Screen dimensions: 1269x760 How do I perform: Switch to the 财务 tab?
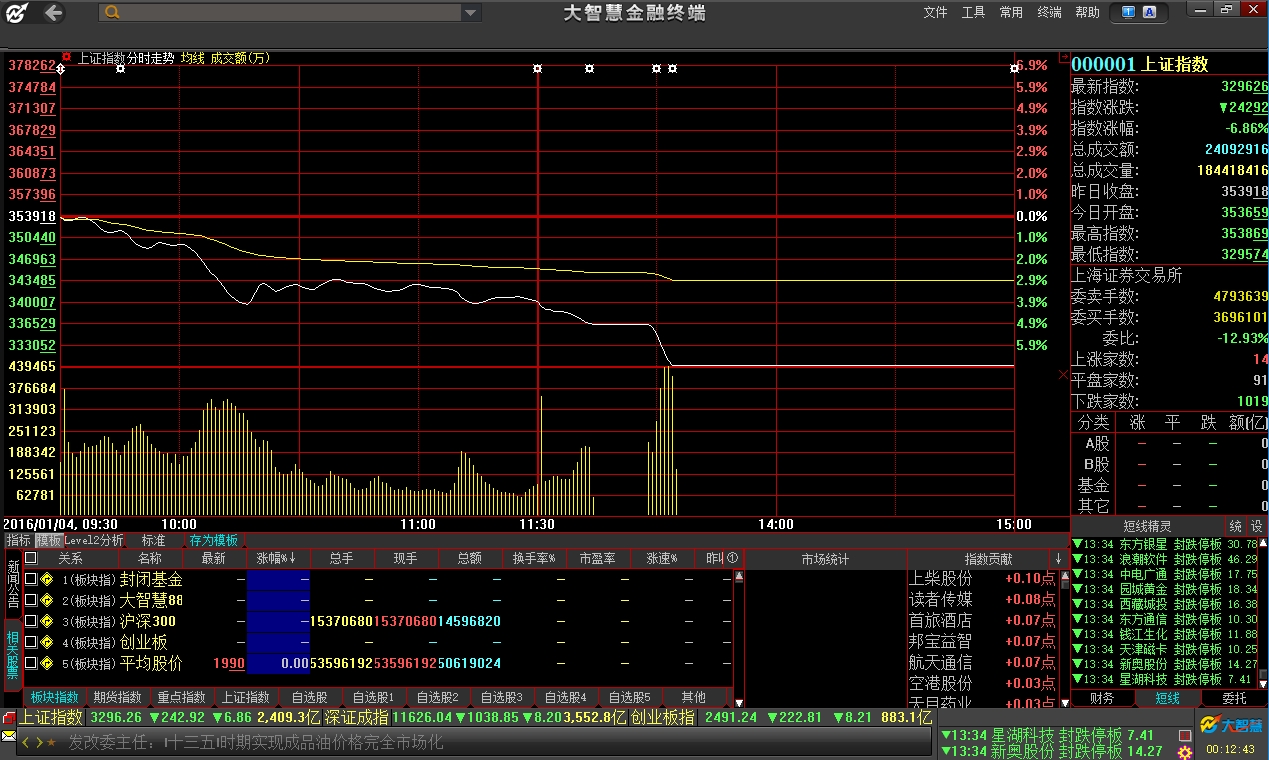point(1103,698)
